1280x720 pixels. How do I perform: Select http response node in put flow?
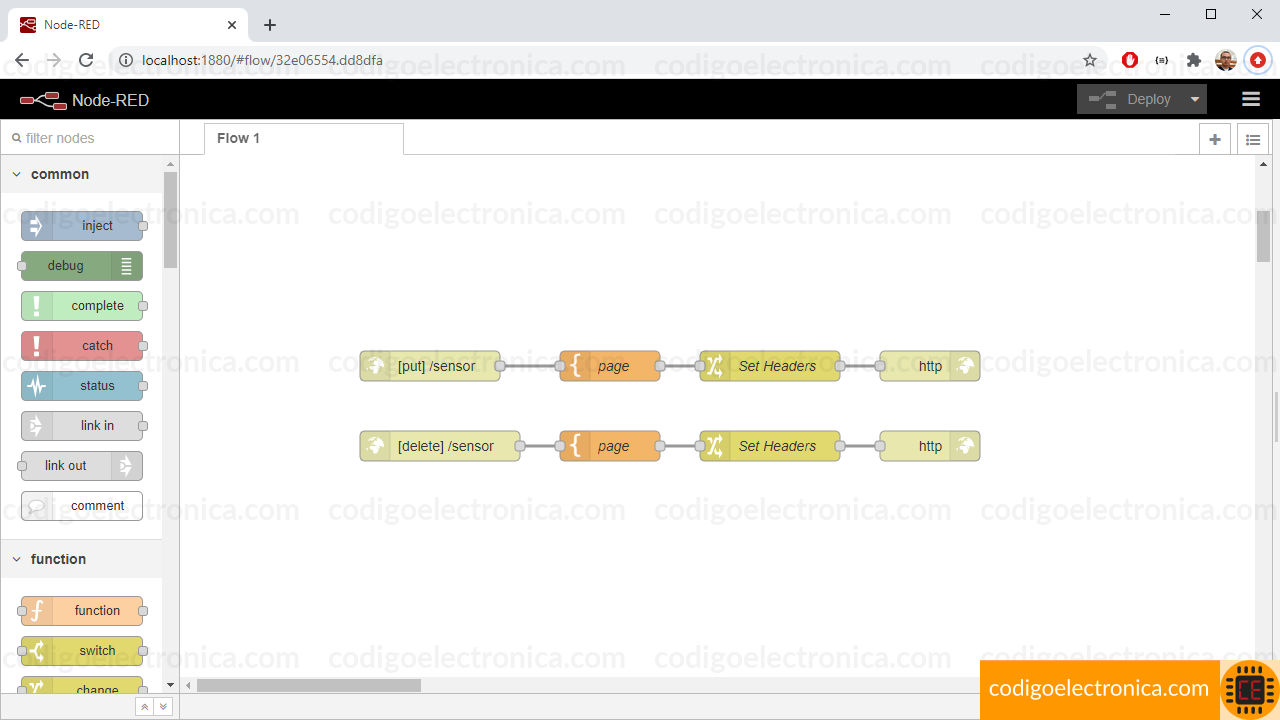point(930,366)
